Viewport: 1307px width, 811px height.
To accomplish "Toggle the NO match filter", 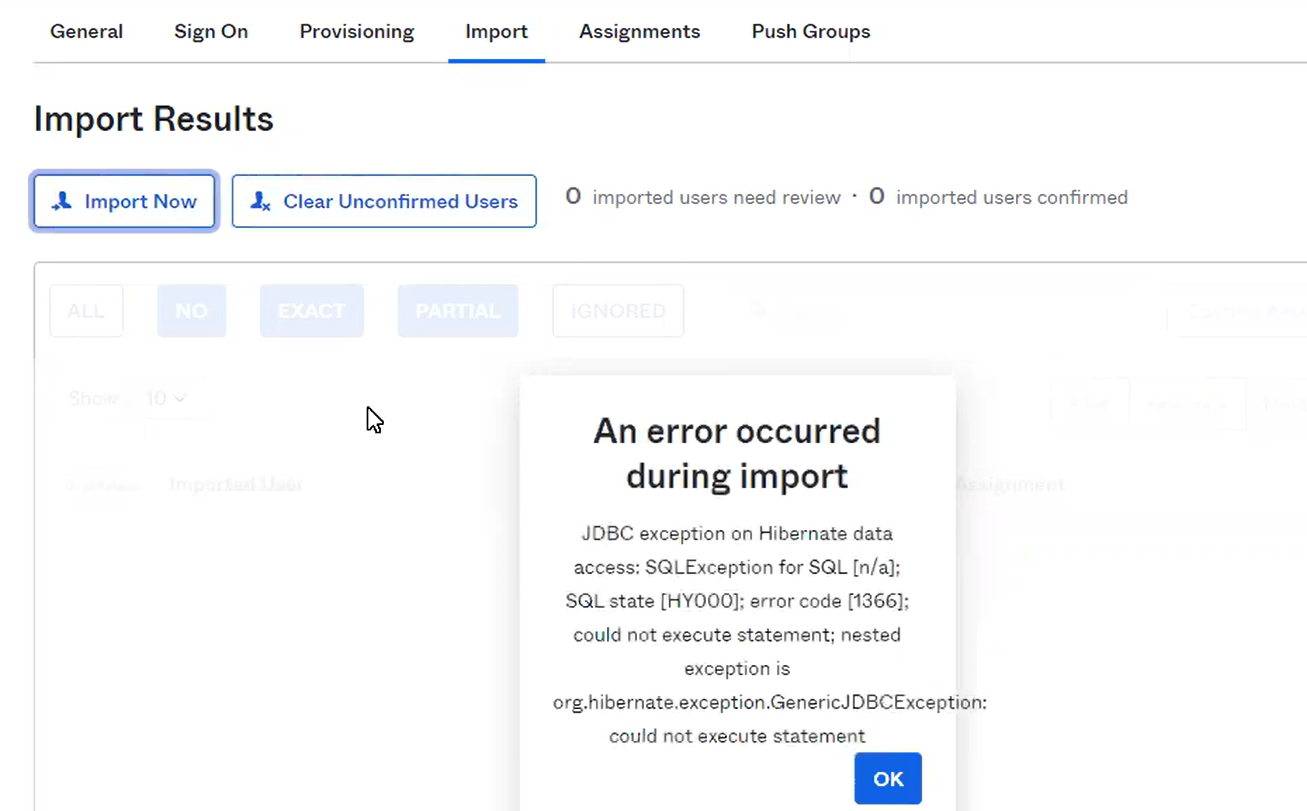I will pyautogui.click(x=191, y=311).
